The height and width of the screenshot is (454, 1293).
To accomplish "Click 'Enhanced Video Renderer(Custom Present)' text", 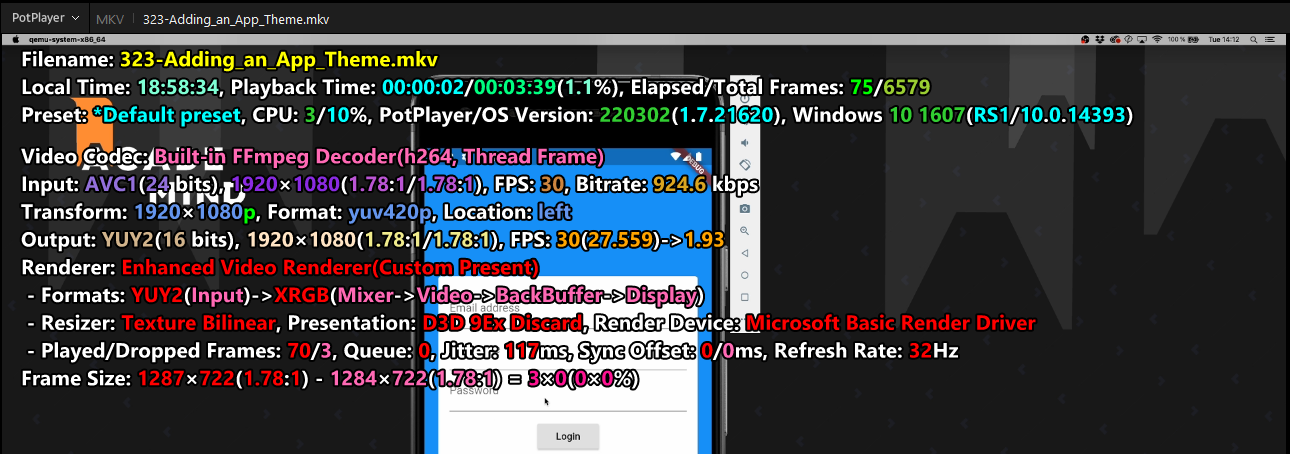I will tap(330, 268).
